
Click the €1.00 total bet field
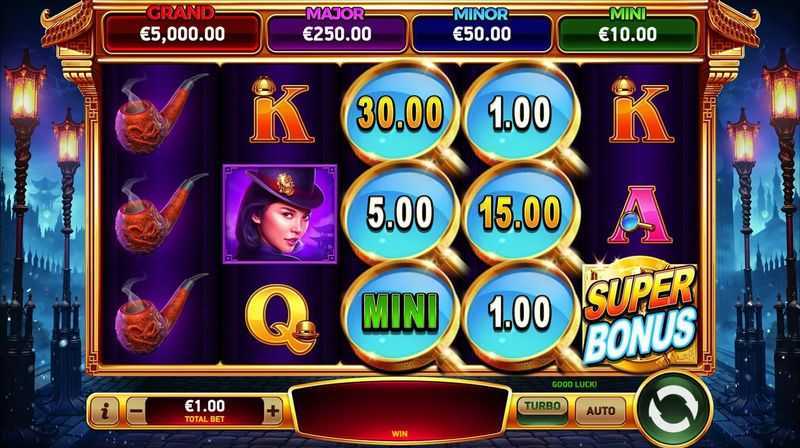[x=205, y=410]
